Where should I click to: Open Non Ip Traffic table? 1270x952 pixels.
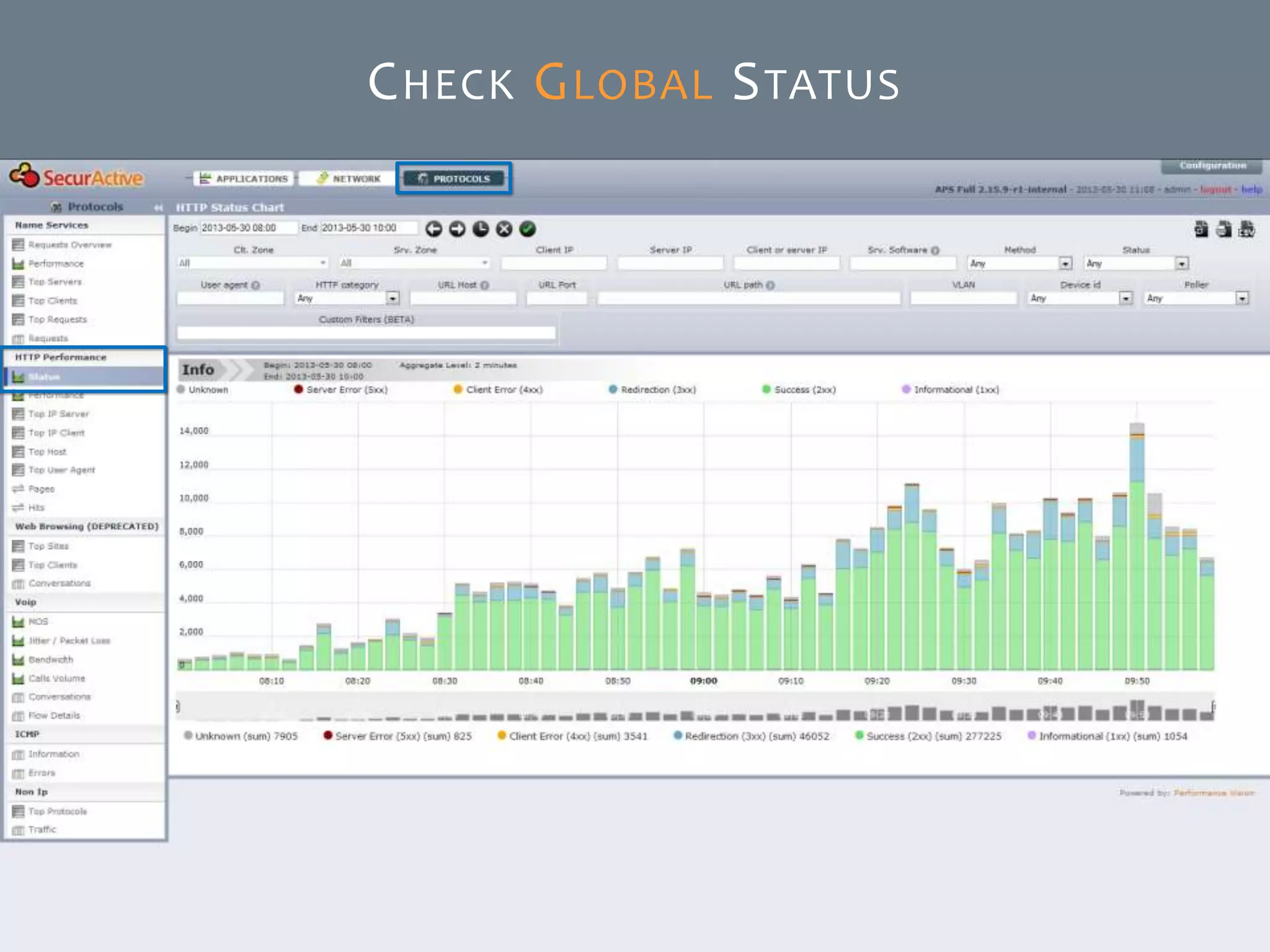click(x=42, y=830)
